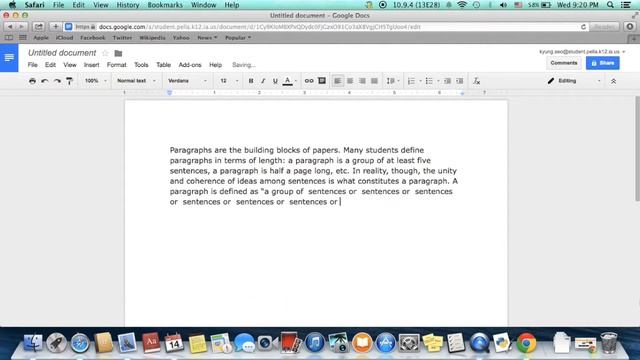640x360 pixels.
Task: Reload the page in Safari
Action: [x=583, y=27]
